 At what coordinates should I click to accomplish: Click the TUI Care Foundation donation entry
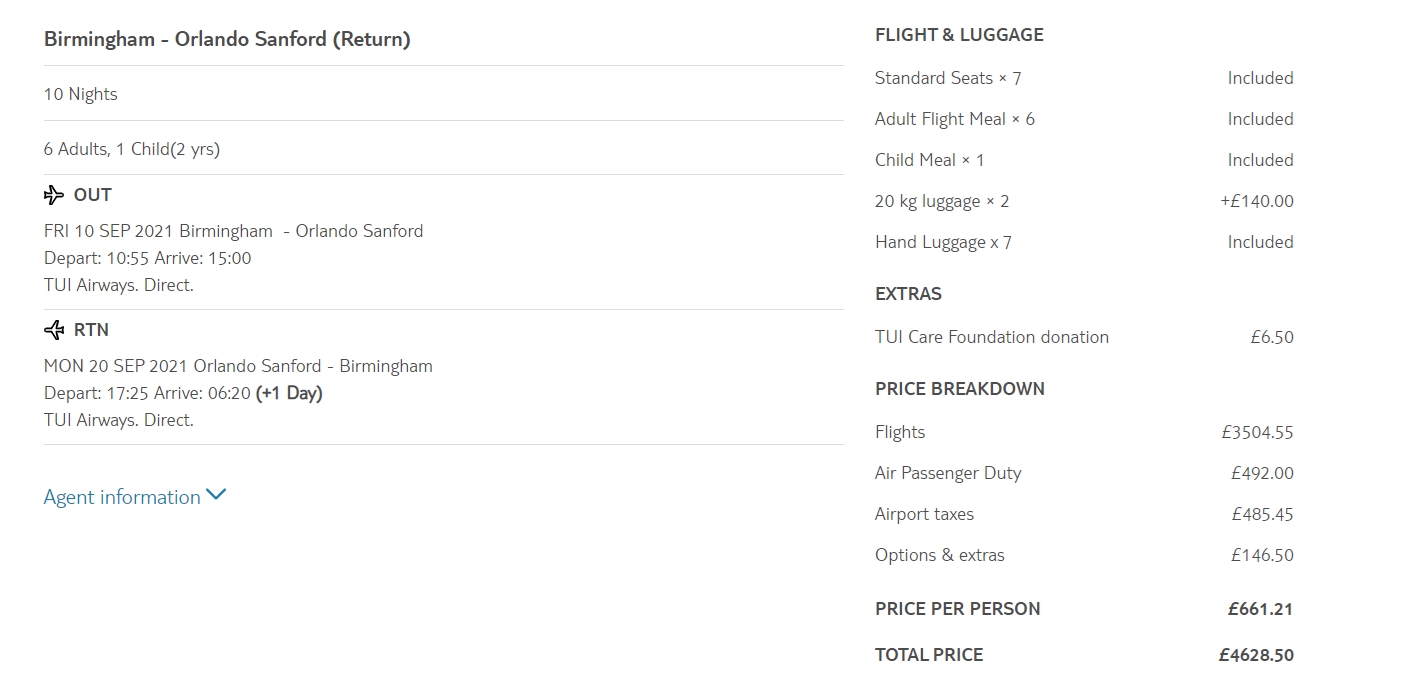pyautogui.click(x=992, y=337)
